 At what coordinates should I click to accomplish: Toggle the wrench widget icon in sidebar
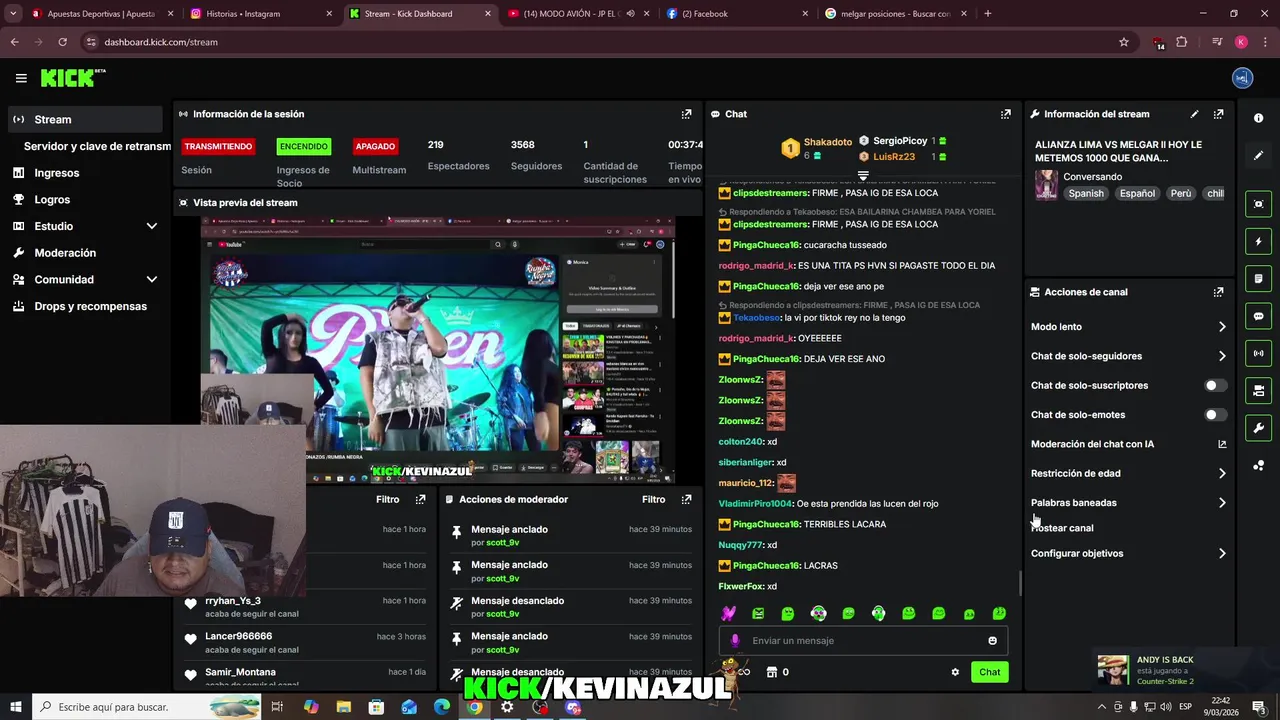coord(1258,428)
